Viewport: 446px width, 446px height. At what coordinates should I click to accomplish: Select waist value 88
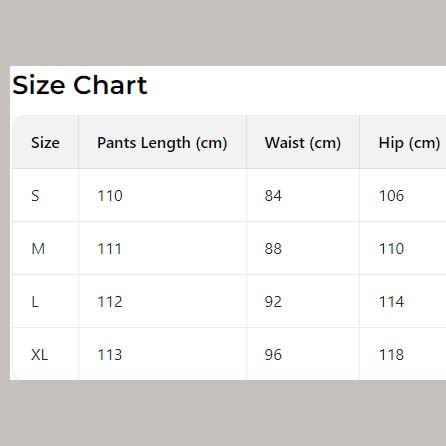pyautogui.click(x=273, y=249)
